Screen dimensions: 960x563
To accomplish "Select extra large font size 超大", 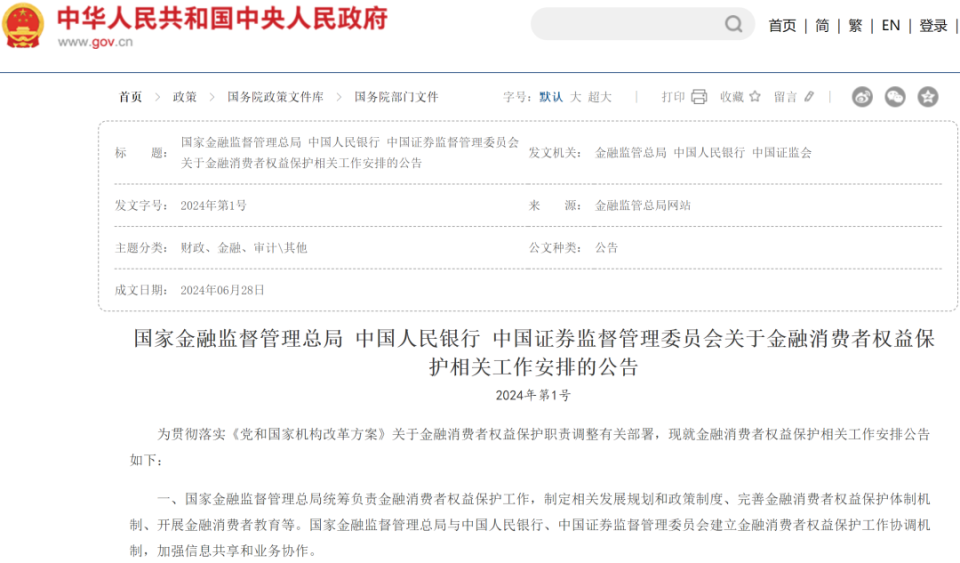I will click(600, 97).
